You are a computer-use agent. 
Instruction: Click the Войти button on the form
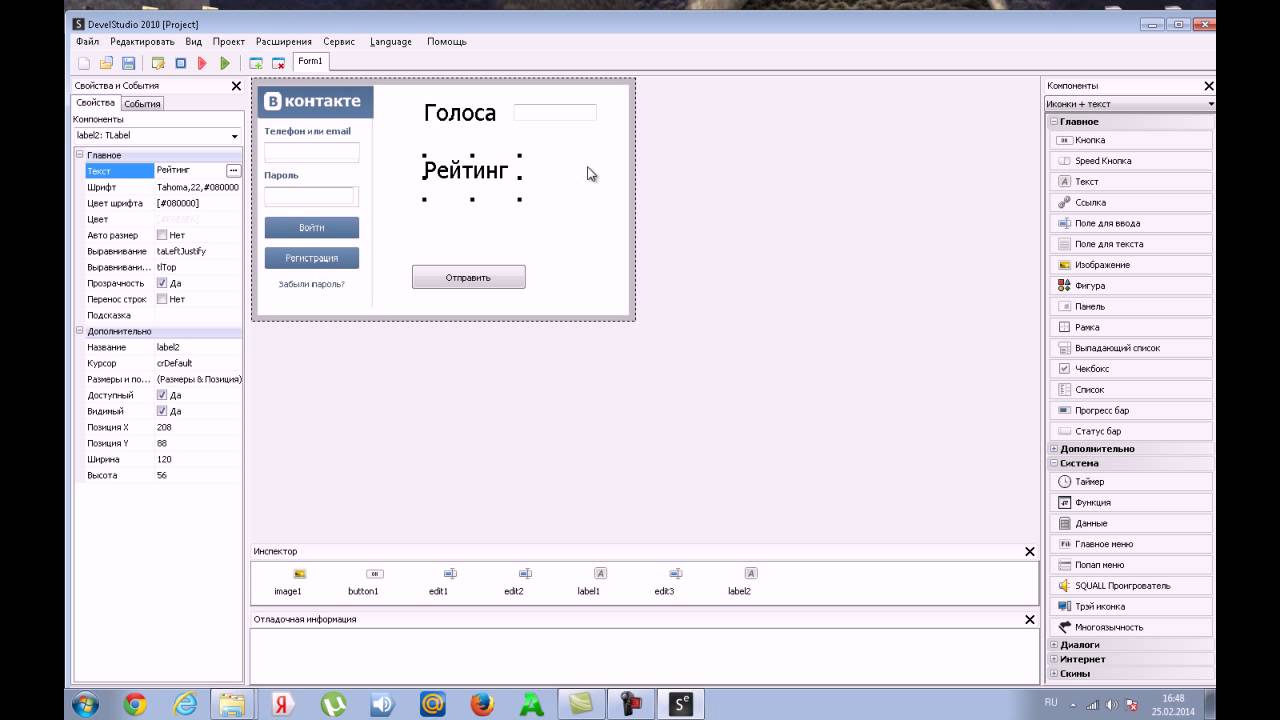311,228
